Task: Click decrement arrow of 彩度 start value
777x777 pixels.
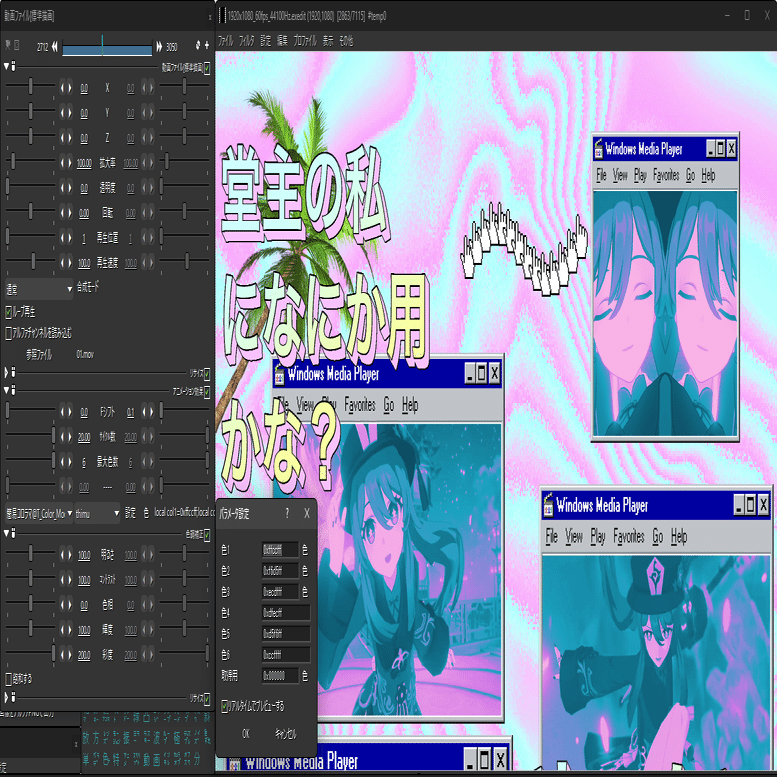Action: click(x=62, y=655)
